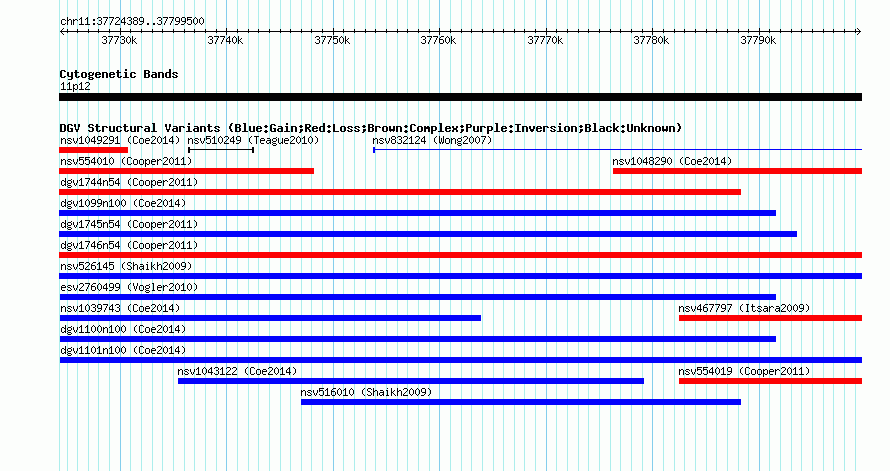Select the blue nsv526145 gain bar
Screen dimensions: 890x471
tap(461, 276)
